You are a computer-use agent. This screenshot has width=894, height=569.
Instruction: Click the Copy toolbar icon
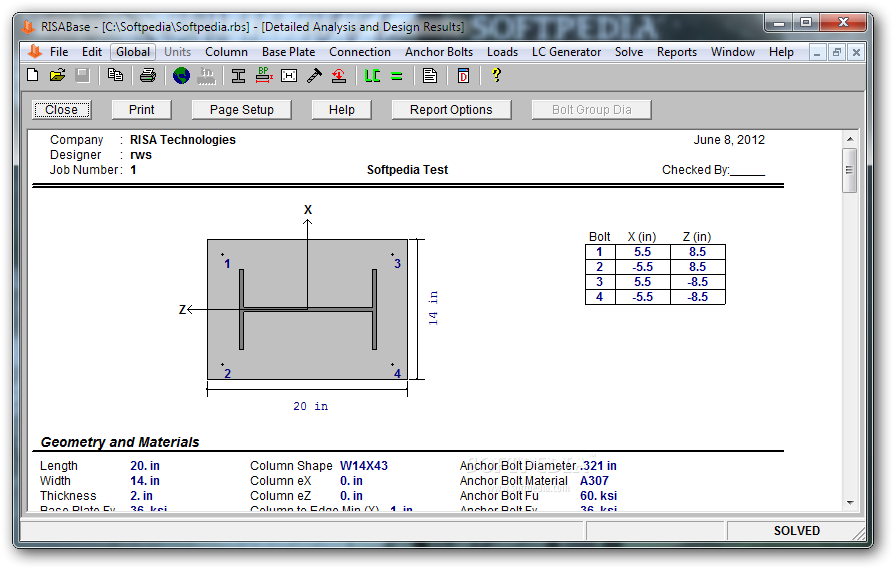(115, 75)
